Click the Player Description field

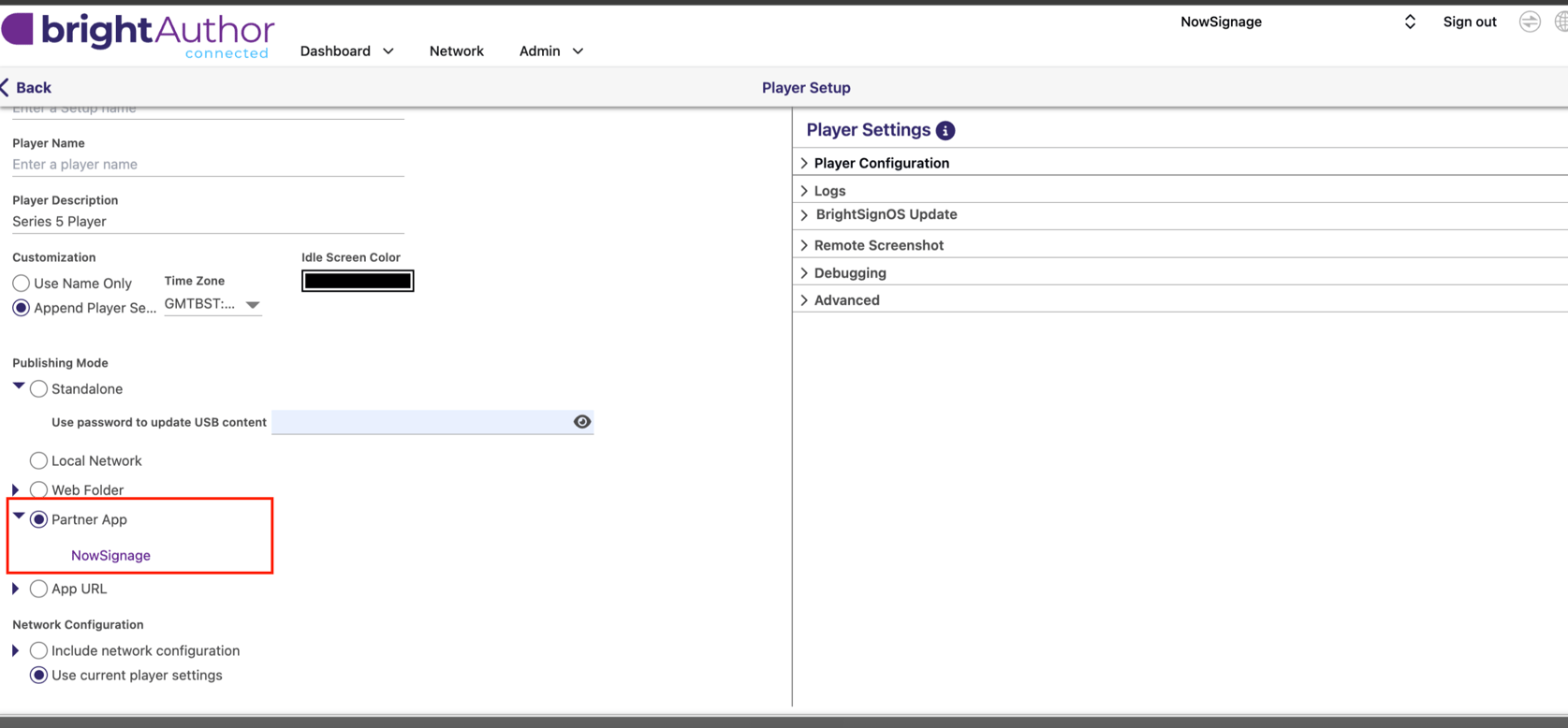point(208,222)
